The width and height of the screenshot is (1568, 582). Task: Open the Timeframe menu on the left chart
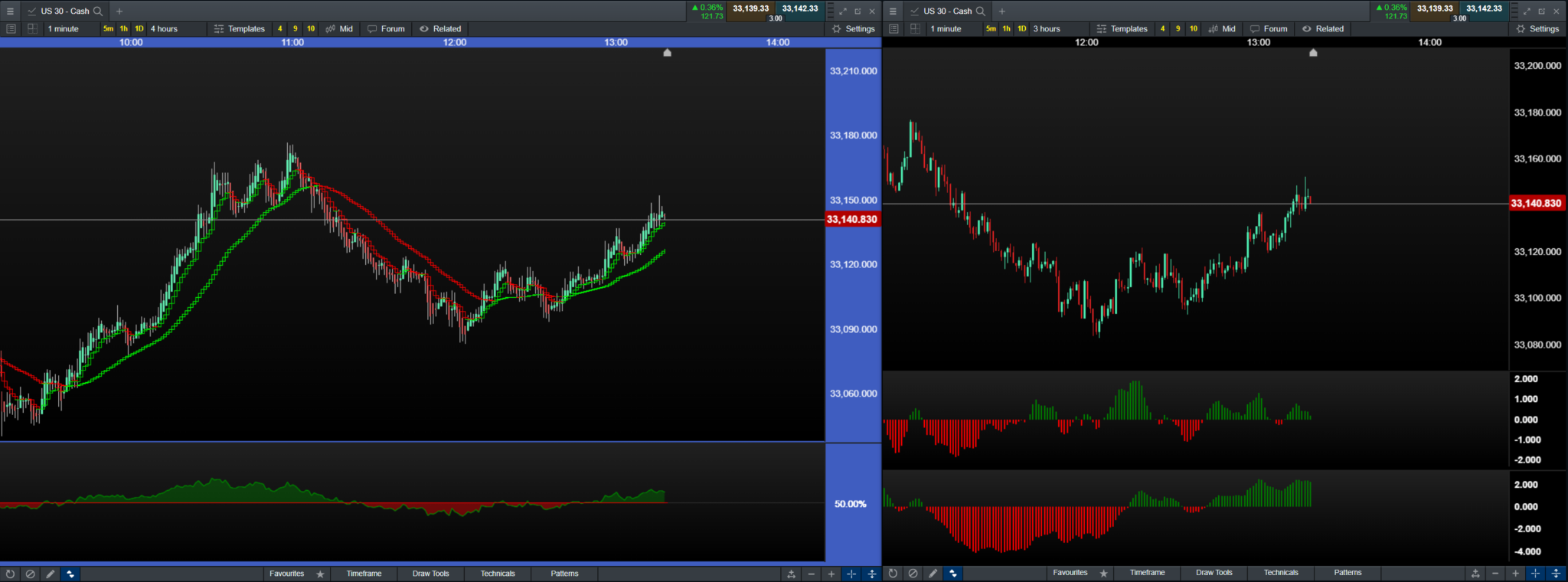pyautogui.click(x=364, y=574)
